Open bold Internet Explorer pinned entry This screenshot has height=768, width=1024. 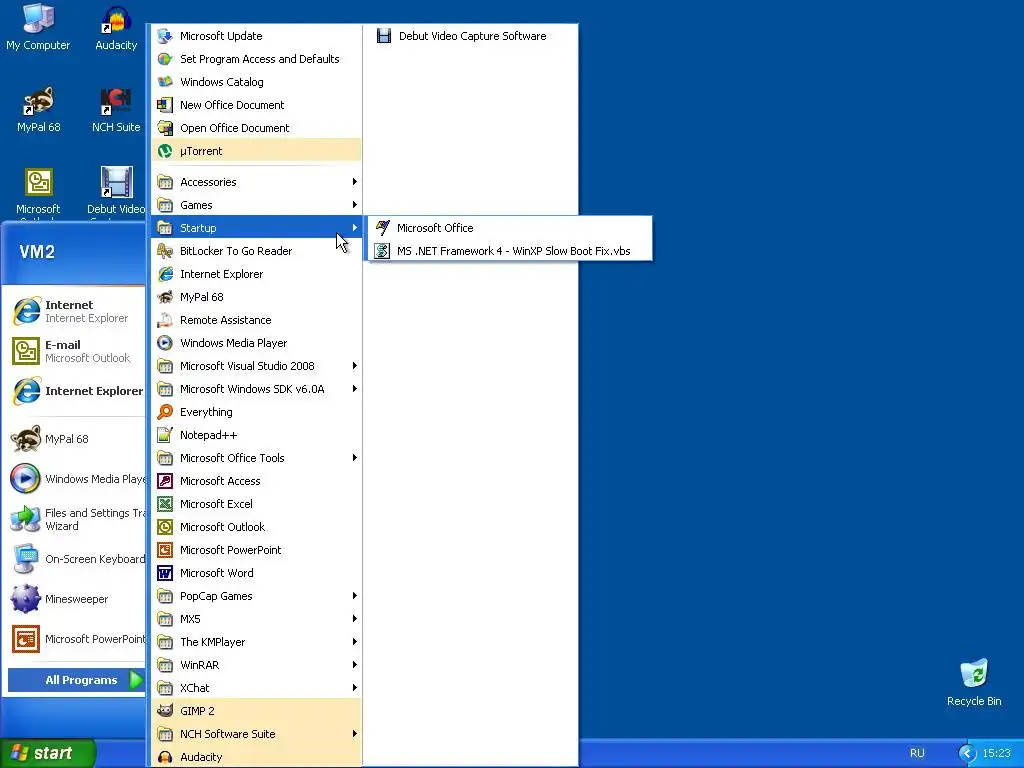pyautogui.click(x=76, y=391)
